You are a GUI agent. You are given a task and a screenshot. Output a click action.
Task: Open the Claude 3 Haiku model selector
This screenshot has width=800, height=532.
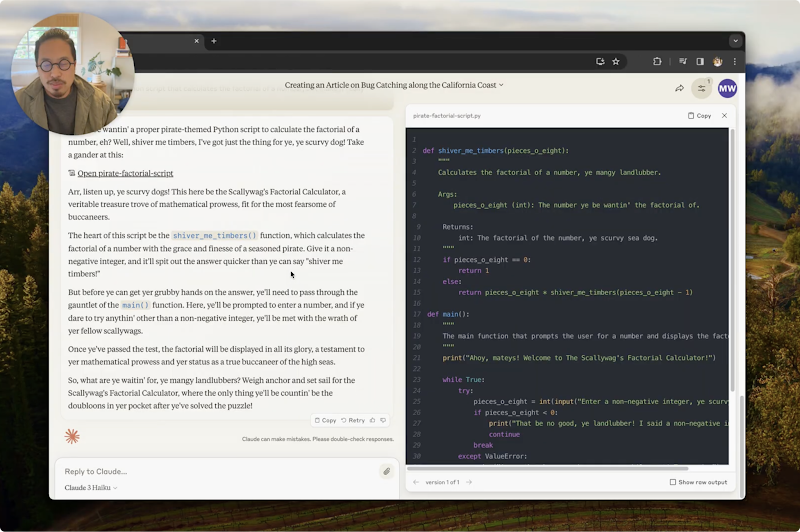[x=91, y=488]
